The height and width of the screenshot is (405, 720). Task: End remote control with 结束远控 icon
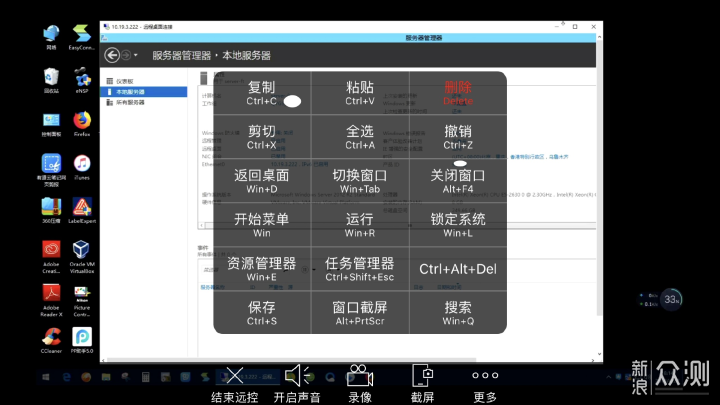(x=235, y=384)
